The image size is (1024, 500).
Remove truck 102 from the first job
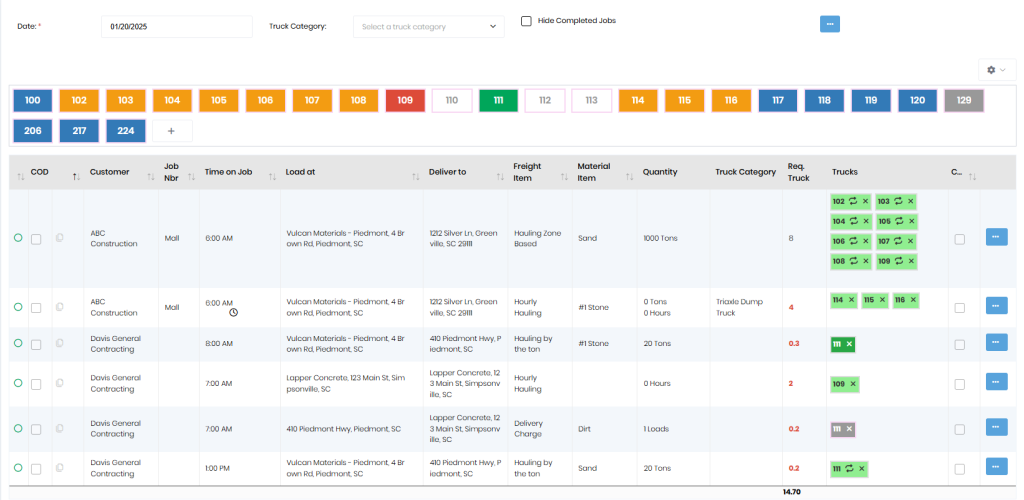click(x=865, y=201)
